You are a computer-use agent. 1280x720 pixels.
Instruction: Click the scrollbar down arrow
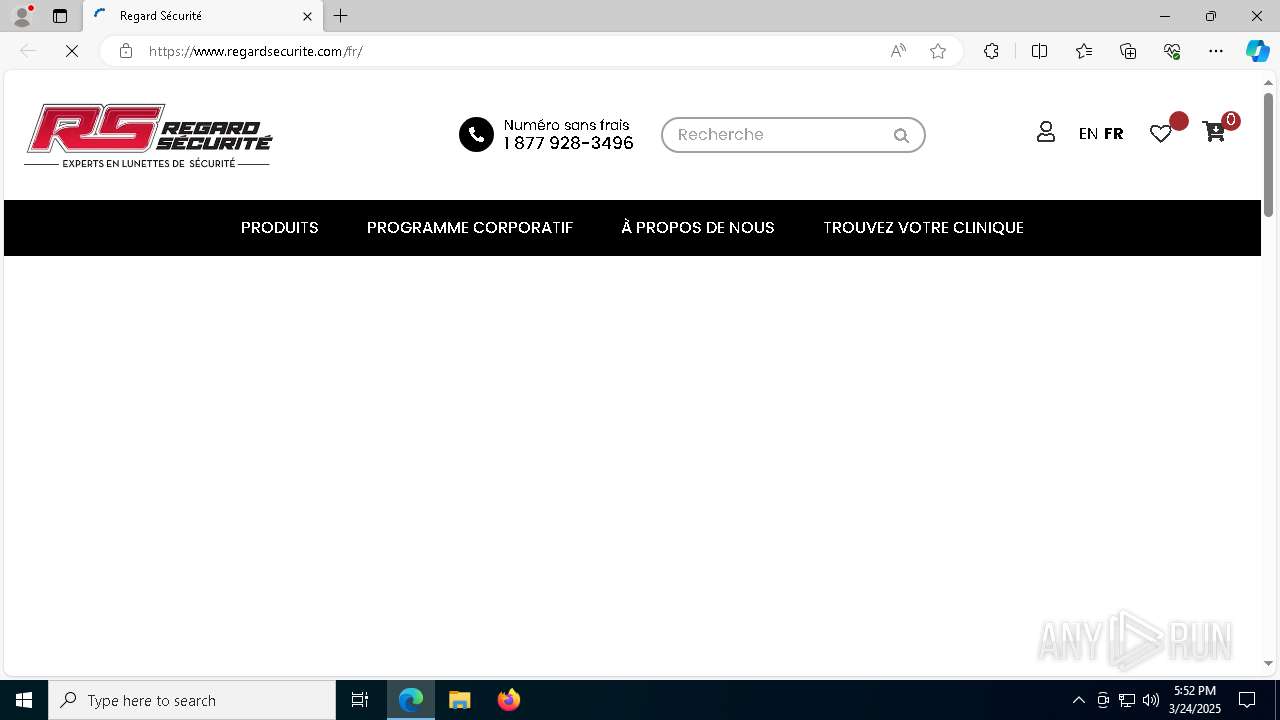pos(1268,663)
